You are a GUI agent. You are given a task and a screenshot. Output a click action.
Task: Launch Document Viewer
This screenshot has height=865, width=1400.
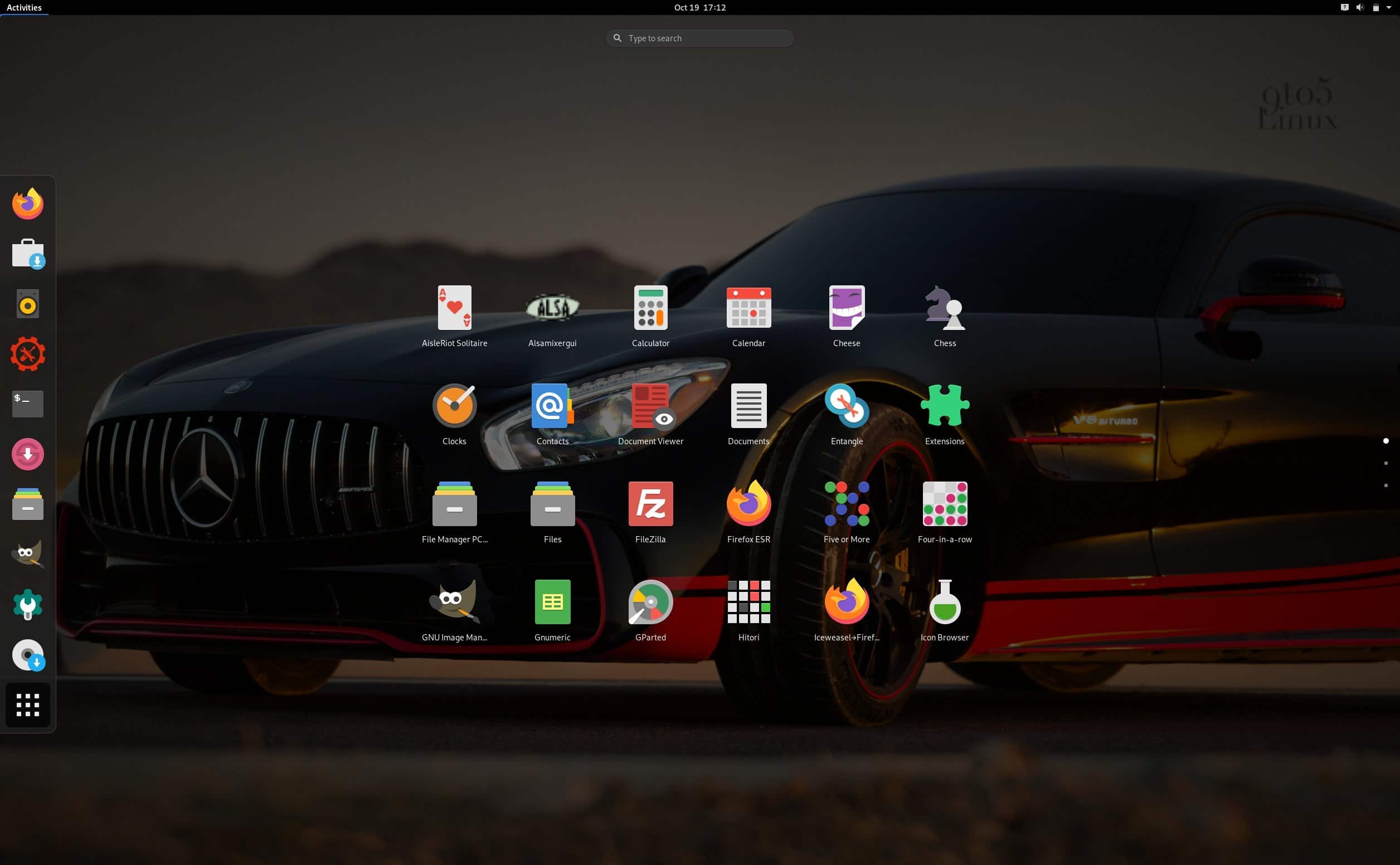(651, 414)
